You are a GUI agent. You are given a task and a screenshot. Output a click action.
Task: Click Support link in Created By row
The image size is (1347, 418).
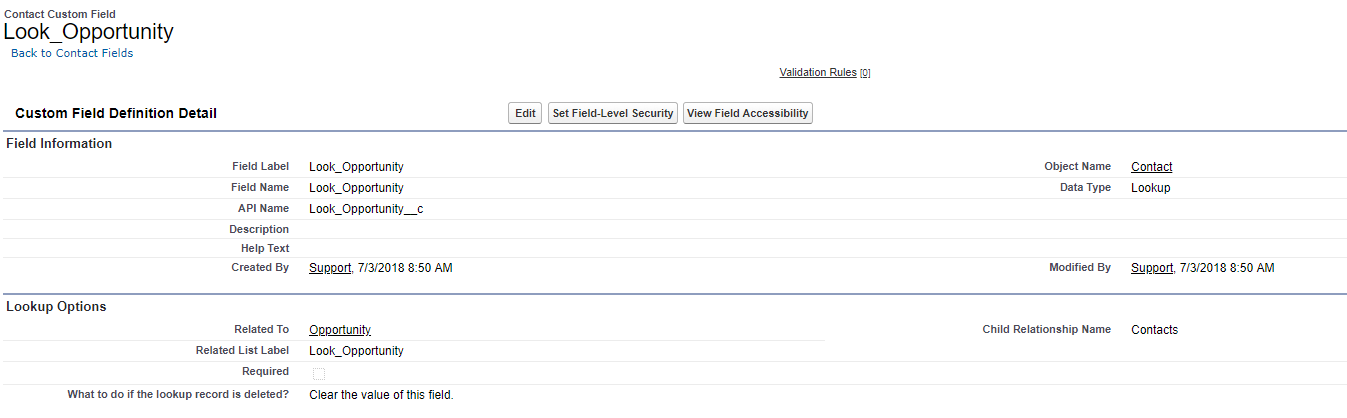tap(330, 268)
